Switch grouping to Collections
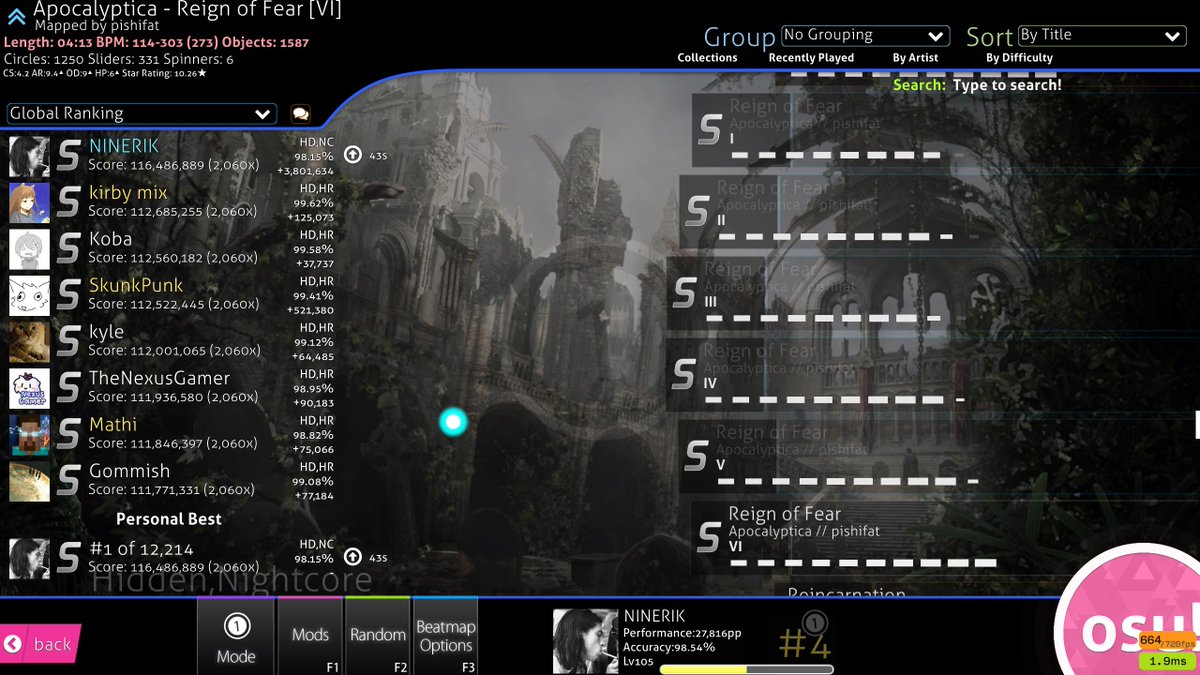The height and width of the screenshot is (675, 1200). tap(707, 57)
